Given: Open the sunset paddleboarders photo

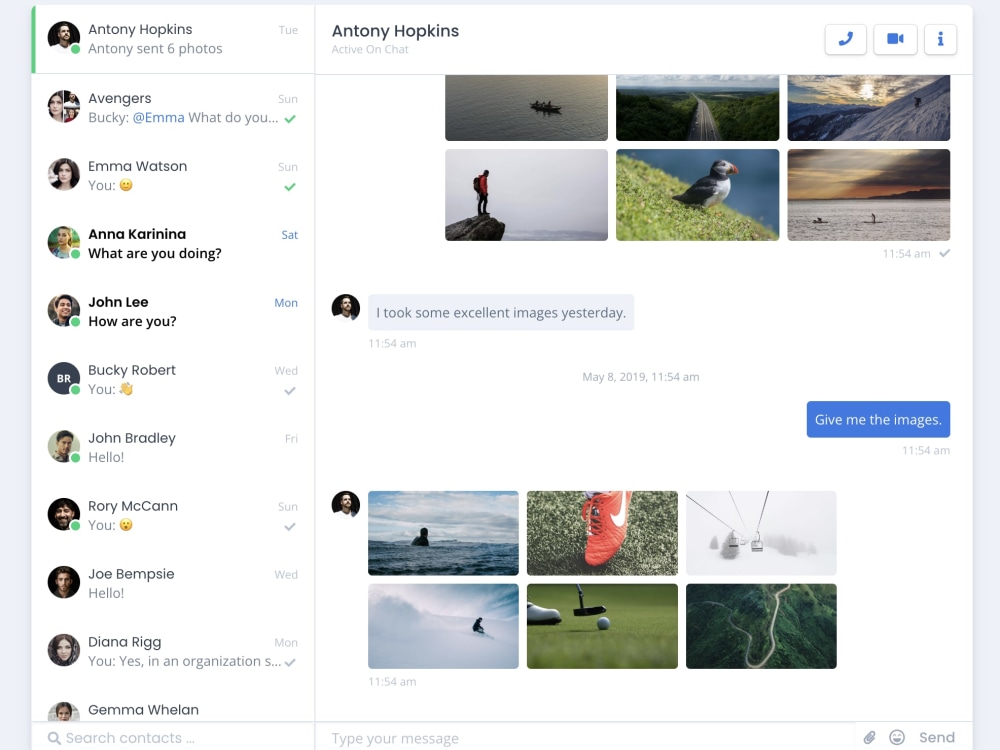Looking at the screenshot, I should click(x=869, y=195).
